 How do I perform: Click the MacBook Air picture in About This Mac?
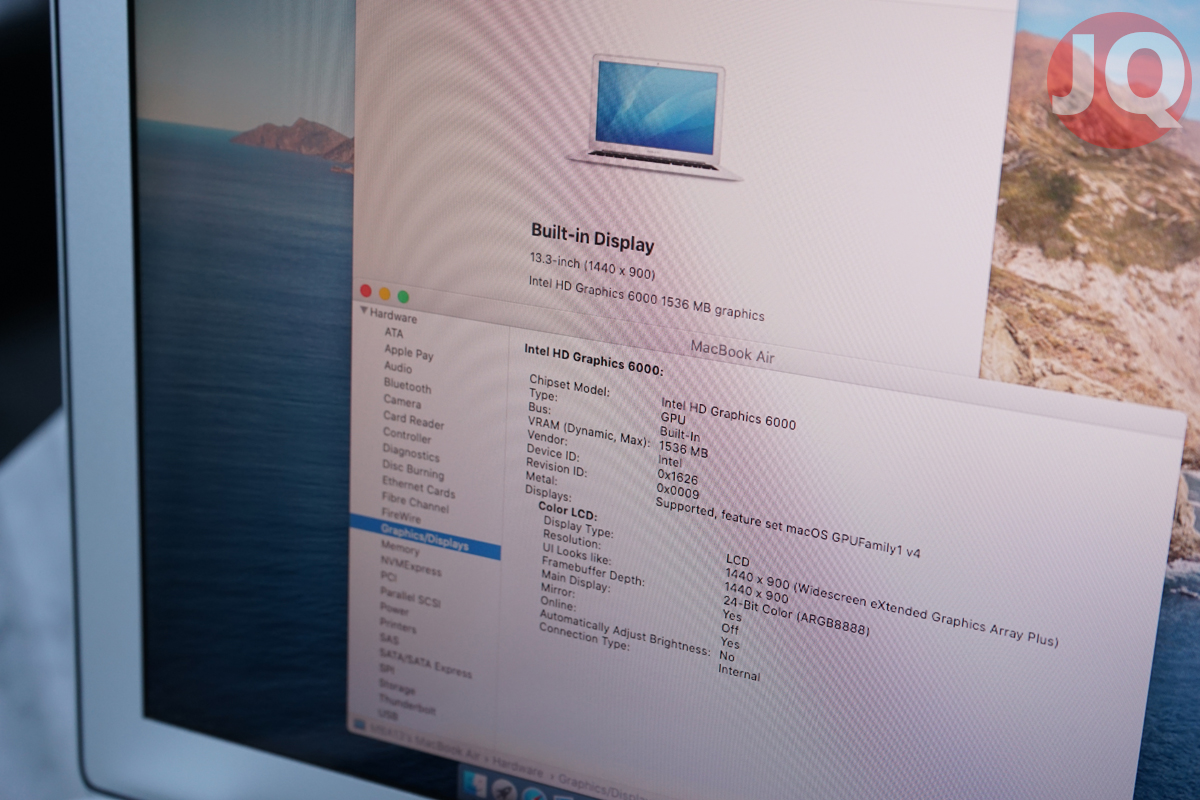(656, 118)
